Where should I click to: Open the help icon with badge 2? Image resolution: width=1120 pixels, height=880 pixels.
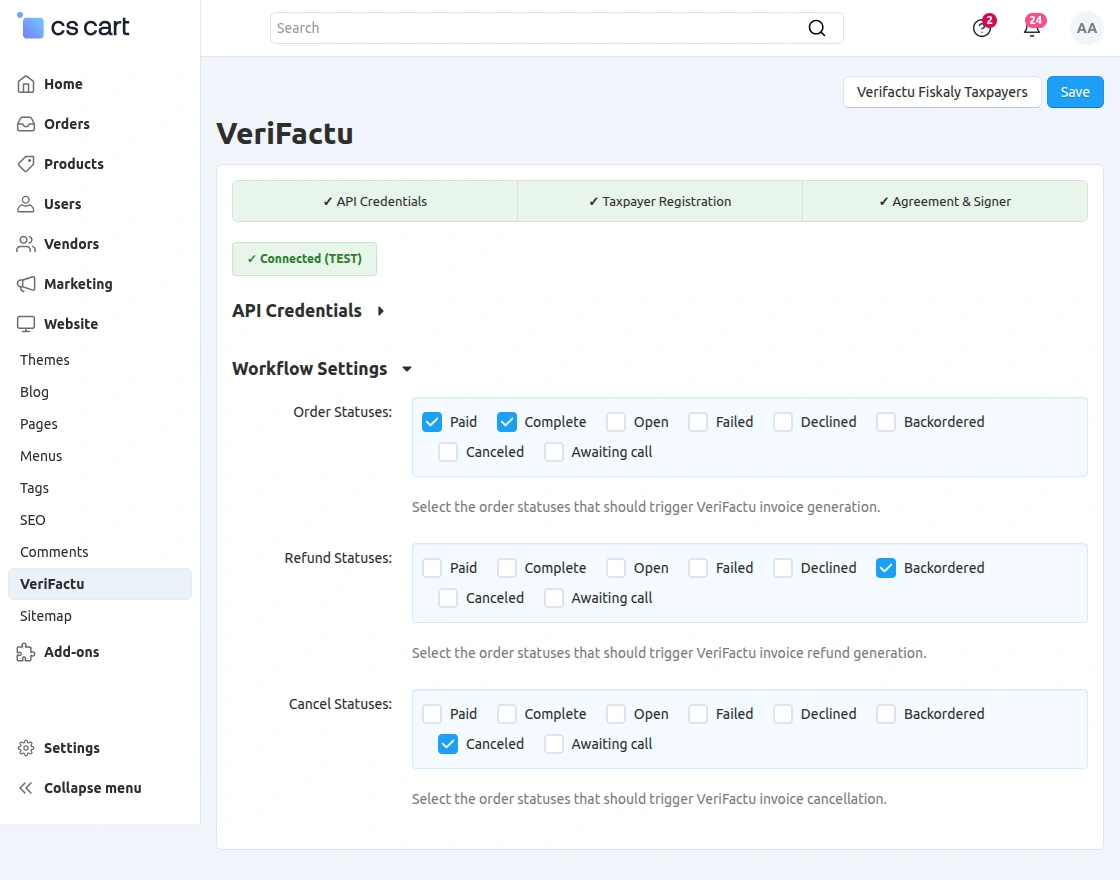[982, 28]
